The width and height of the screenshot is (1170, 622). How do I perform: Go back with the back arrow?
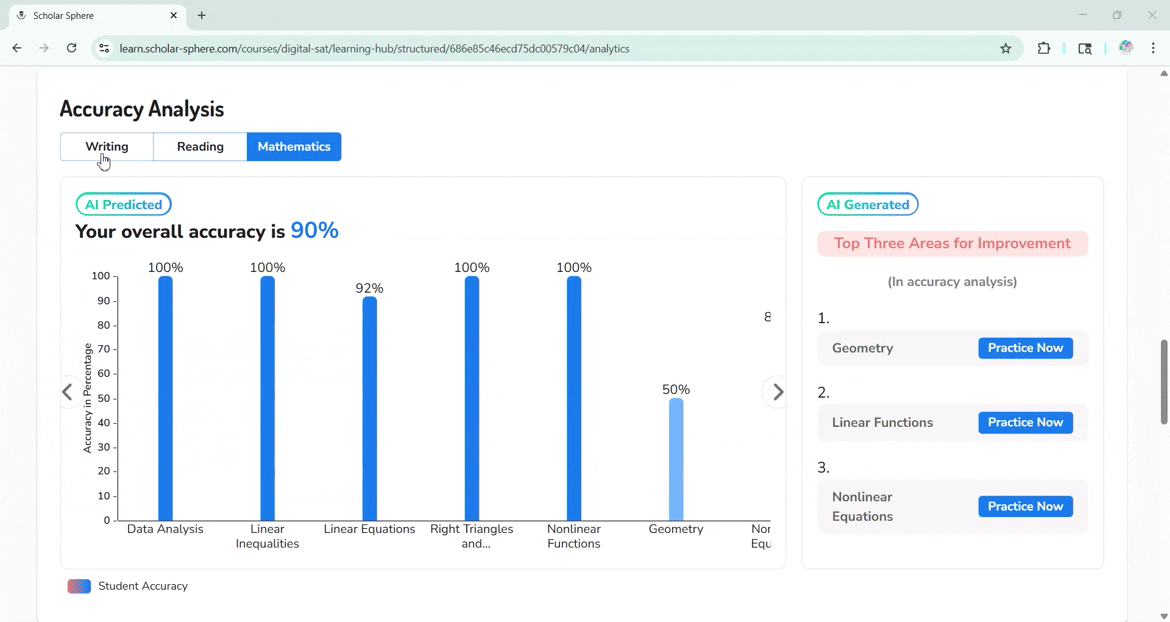click(x=16, y=47)
